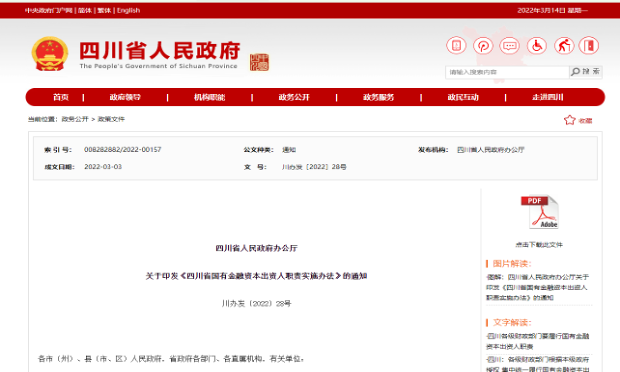Viewport: 620px width, 372px height.
Task: Click the 文字解读 section heading
Action: (x=512, y=323)
